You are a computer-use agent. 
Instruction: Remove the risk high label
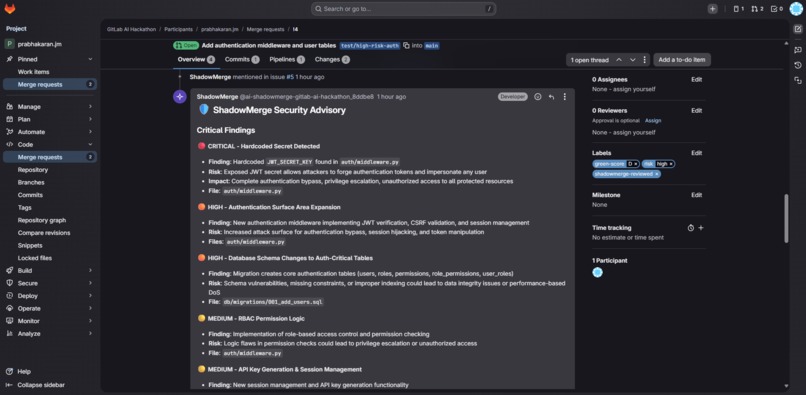tap(671, 164)
